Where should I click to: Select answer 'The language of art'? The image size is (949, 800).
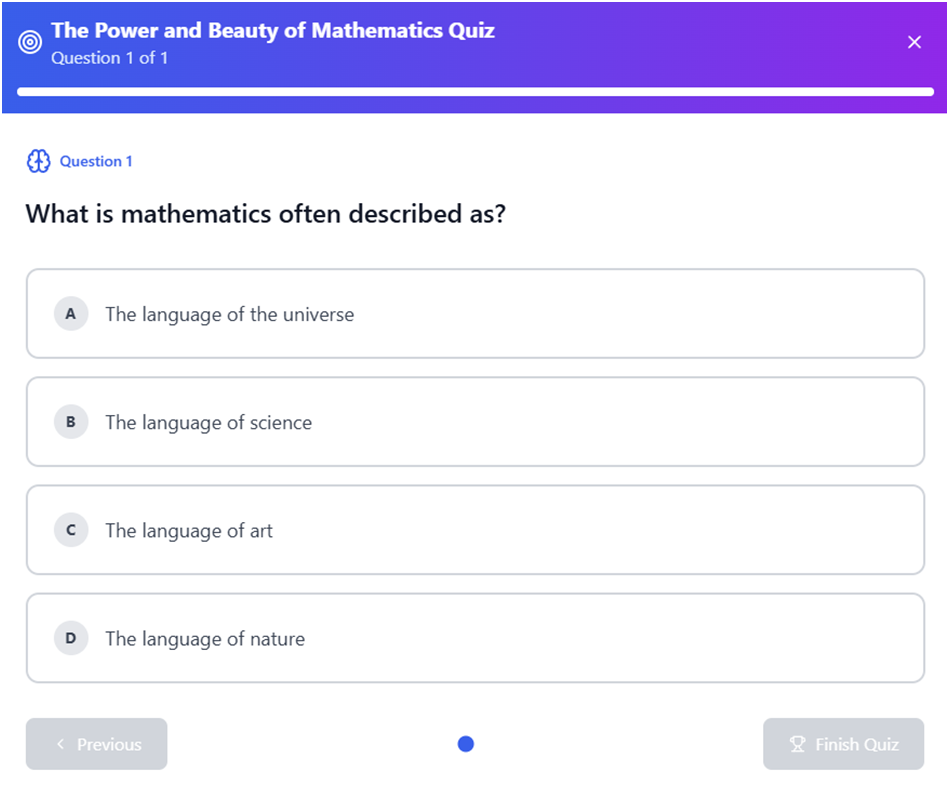coord(475,530)
